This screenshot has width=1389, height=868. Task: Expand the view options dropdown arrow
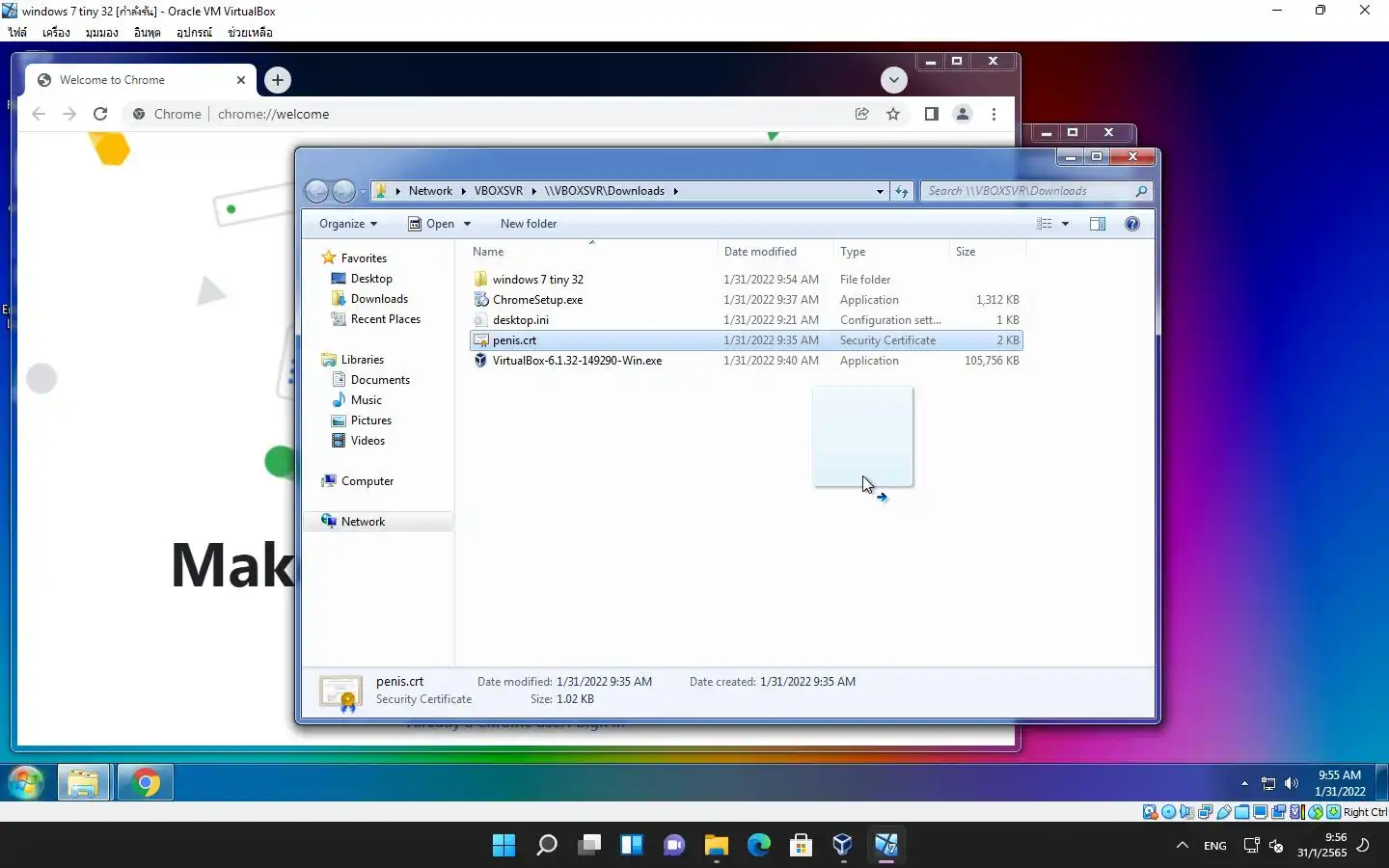[1065, 224]
